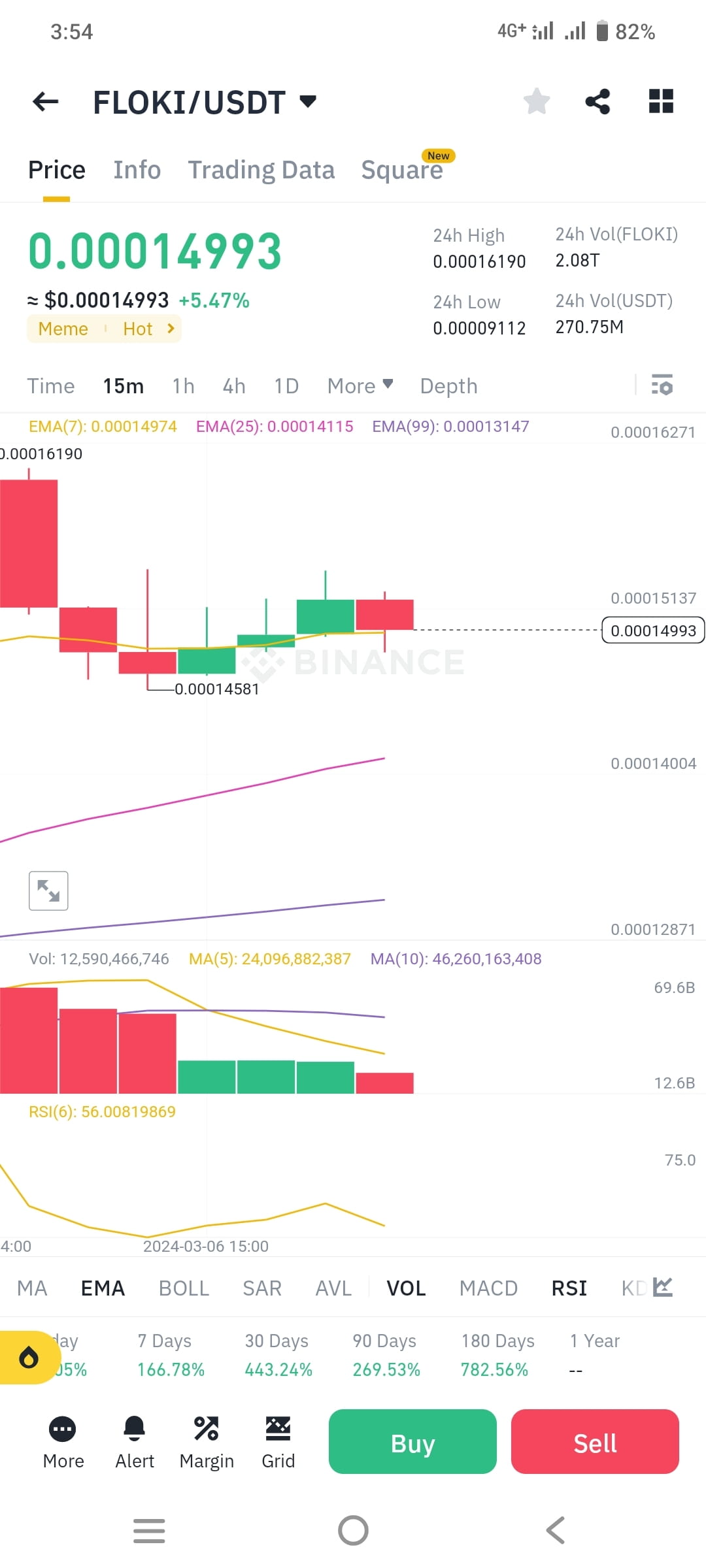Expand the Hot tag chevron
Viewport: 706px width, 1568px height.
coord(171,329)
